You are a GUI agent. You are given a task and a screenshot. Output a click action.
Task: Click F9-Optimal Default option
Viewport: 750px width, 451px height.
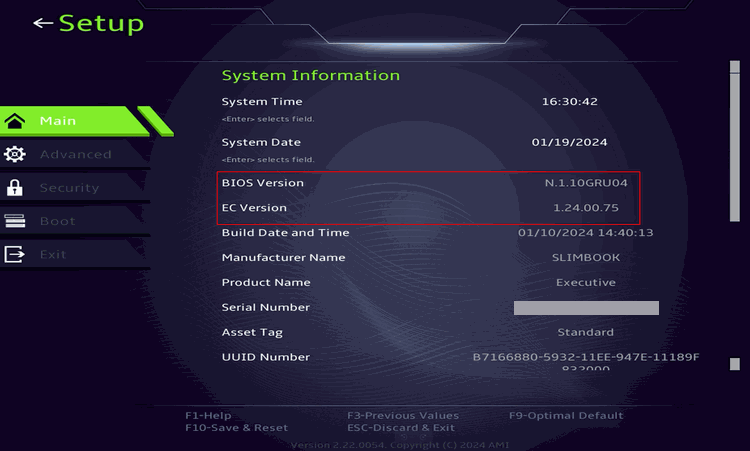[565, 415]
